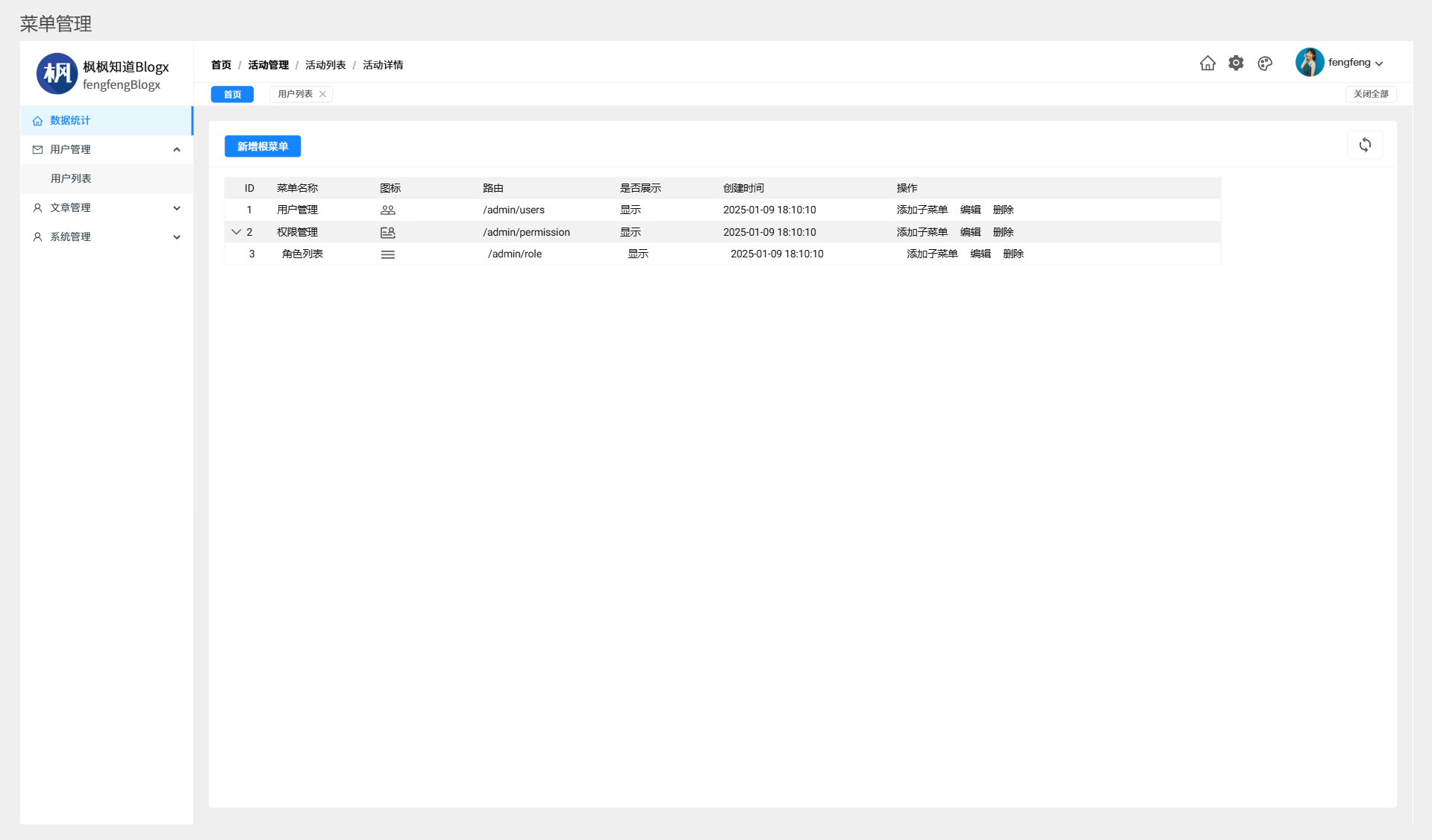1432x840 pixels.
Task: Click the 新增根菜单 button
Action: 262,147
